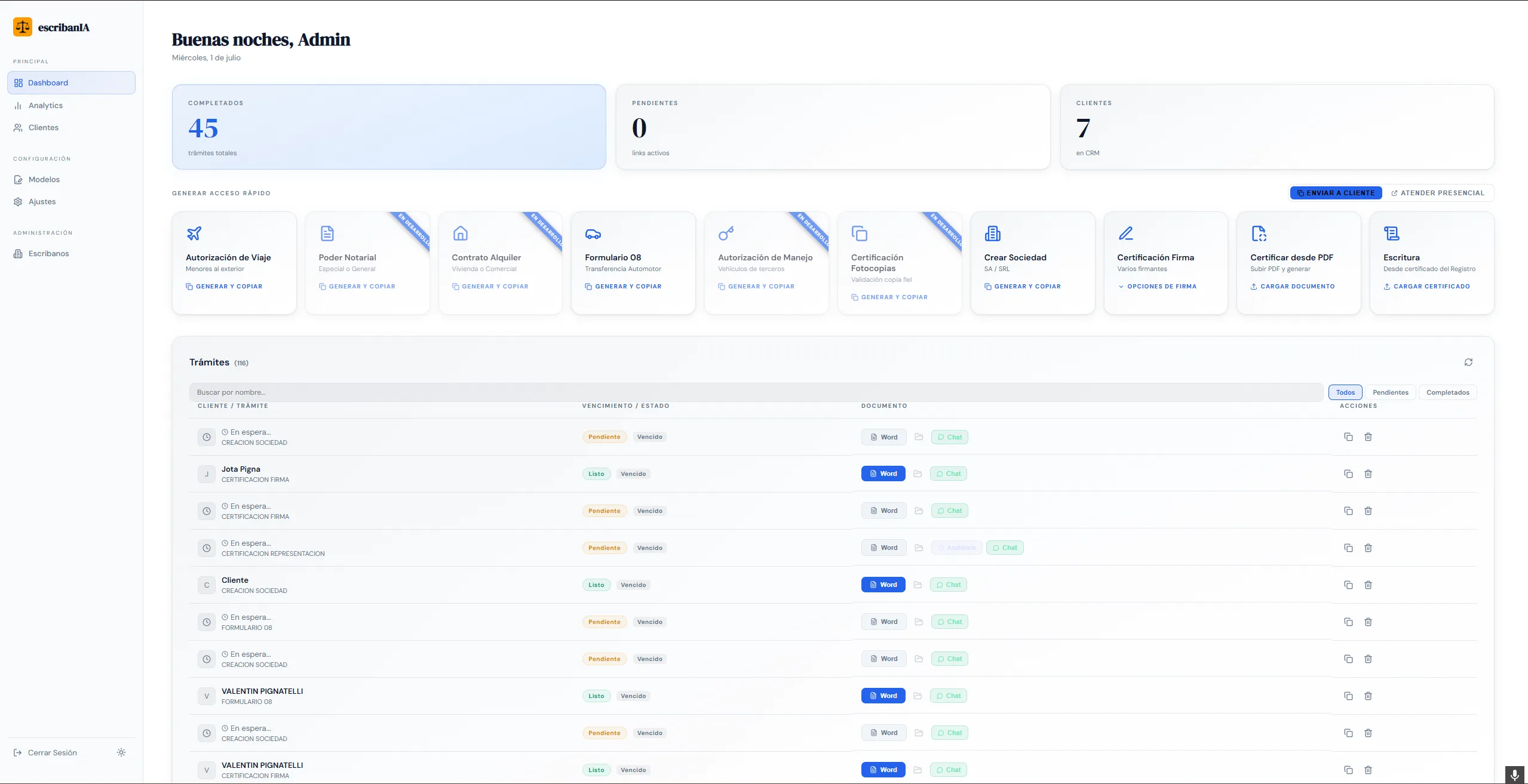Viewport: 1528px width, 784px height.
Task: Click the microphone icon in the bottom corner
Action: tap(1514, 774)
